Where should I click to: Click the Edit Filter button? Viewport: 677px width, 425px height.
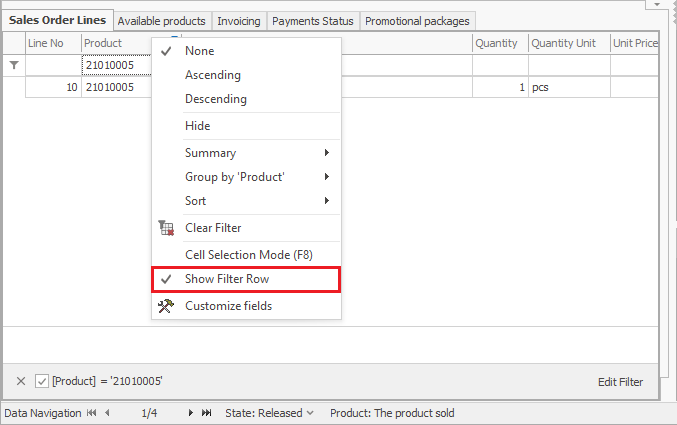click(x=620, y=382)
